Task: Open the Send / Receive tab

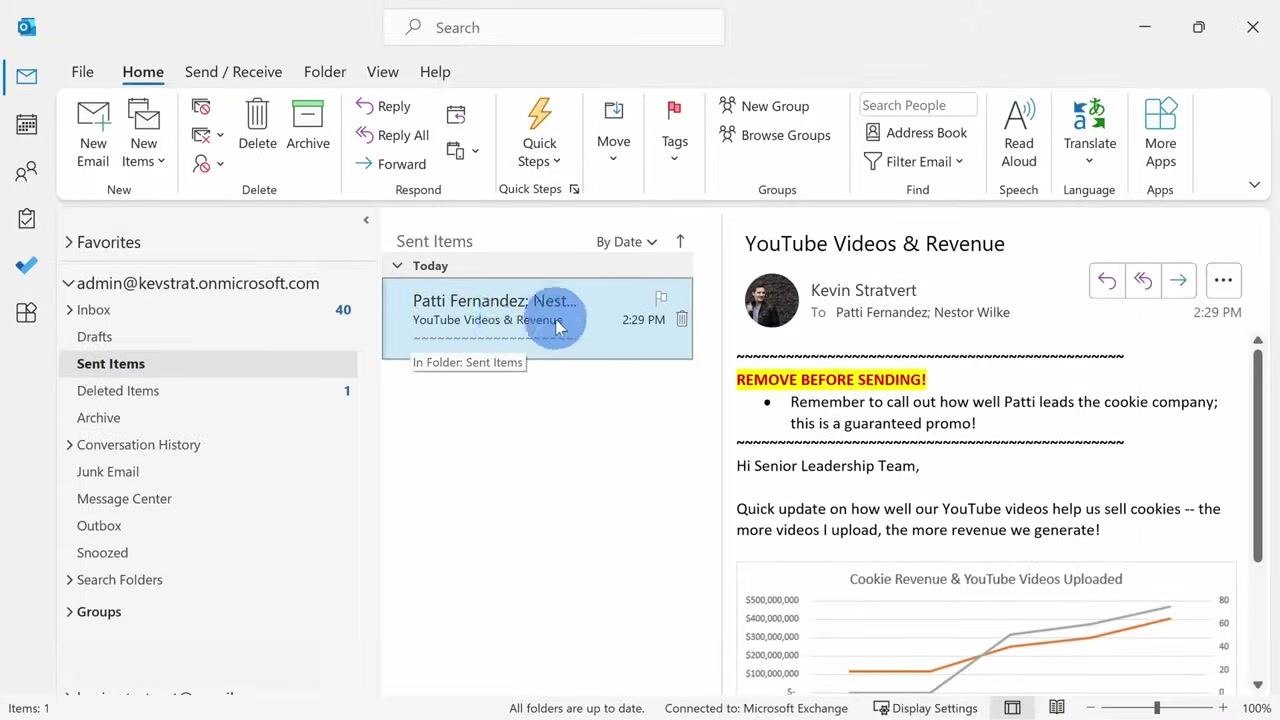Action: 233,72
